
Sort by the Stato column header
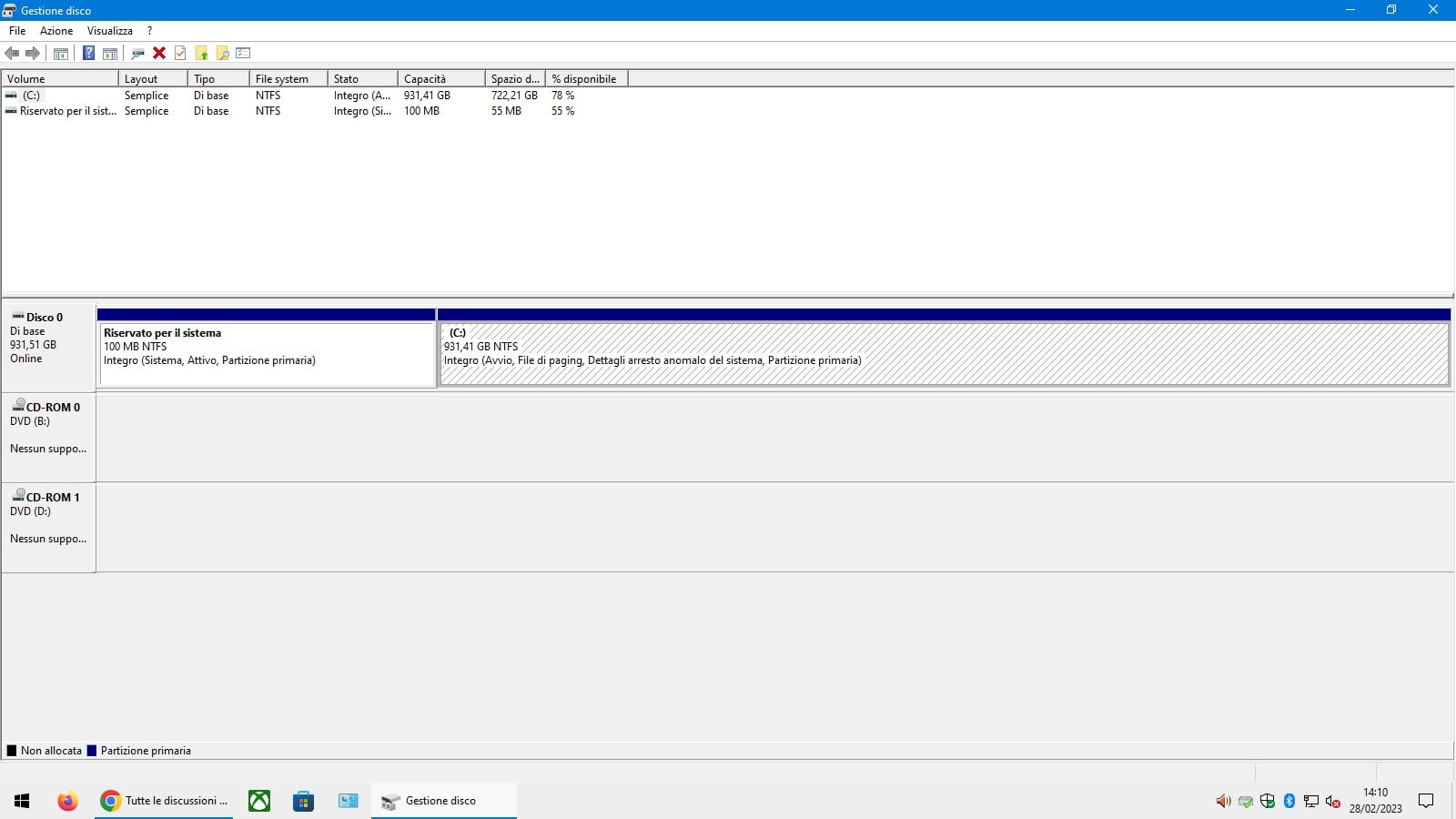[363, 79]
